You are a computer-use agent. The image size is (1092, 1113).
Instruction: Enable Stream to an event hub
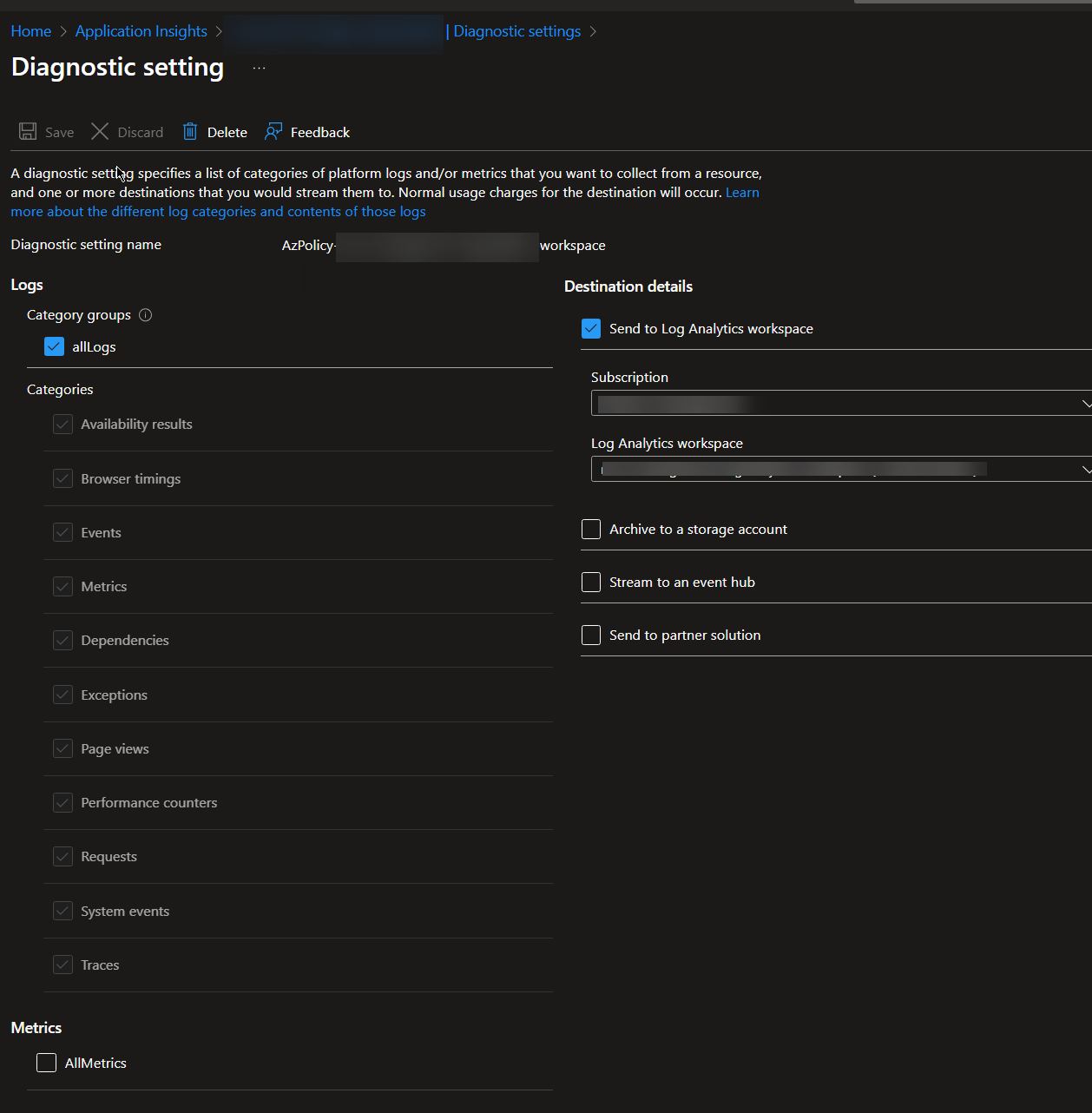coord(591,583)
